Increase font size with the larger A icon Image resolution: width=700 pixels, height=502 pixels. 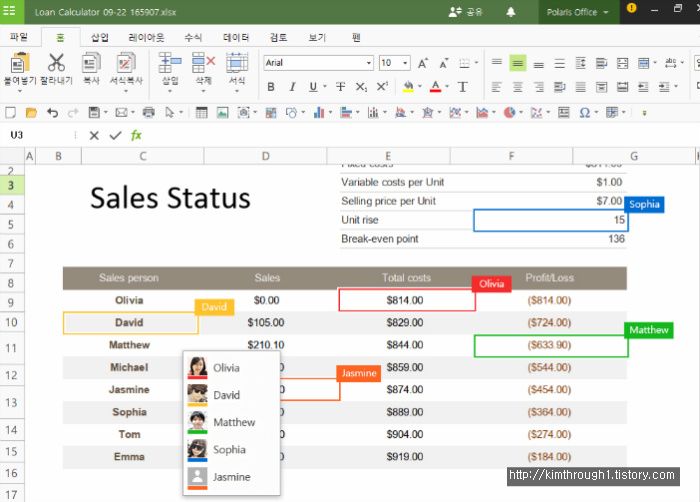pos(422,63)
